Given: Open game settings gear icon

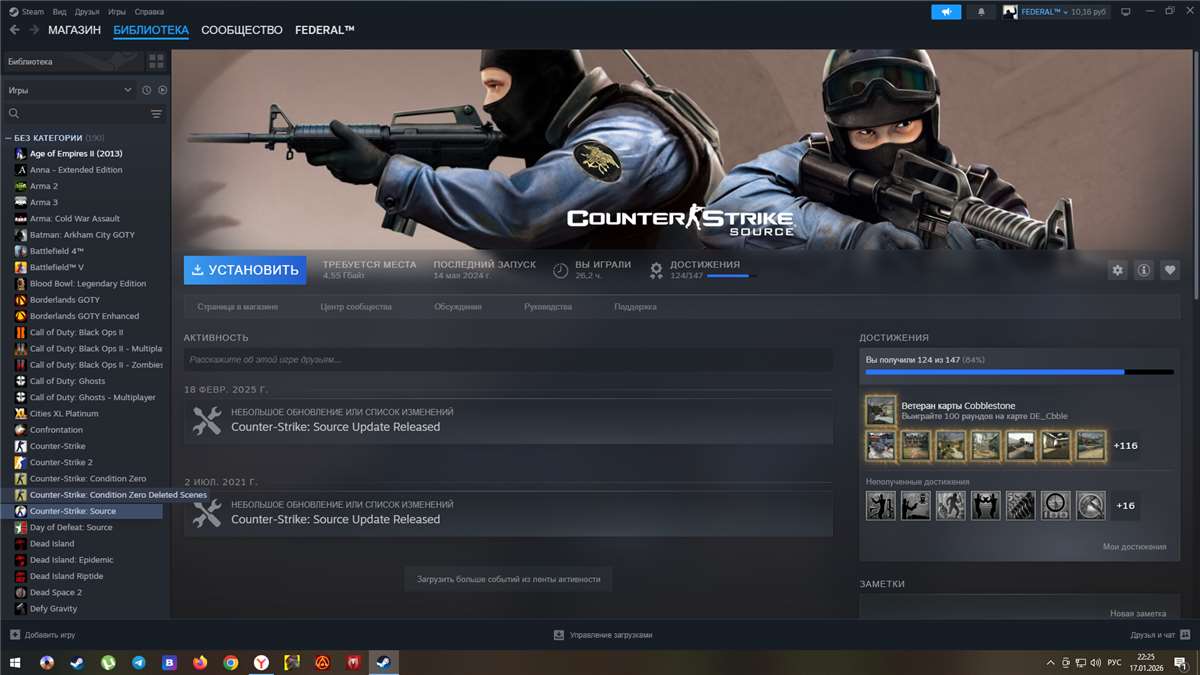Looking at the screenshot, I should click(x=1118, y=270).
